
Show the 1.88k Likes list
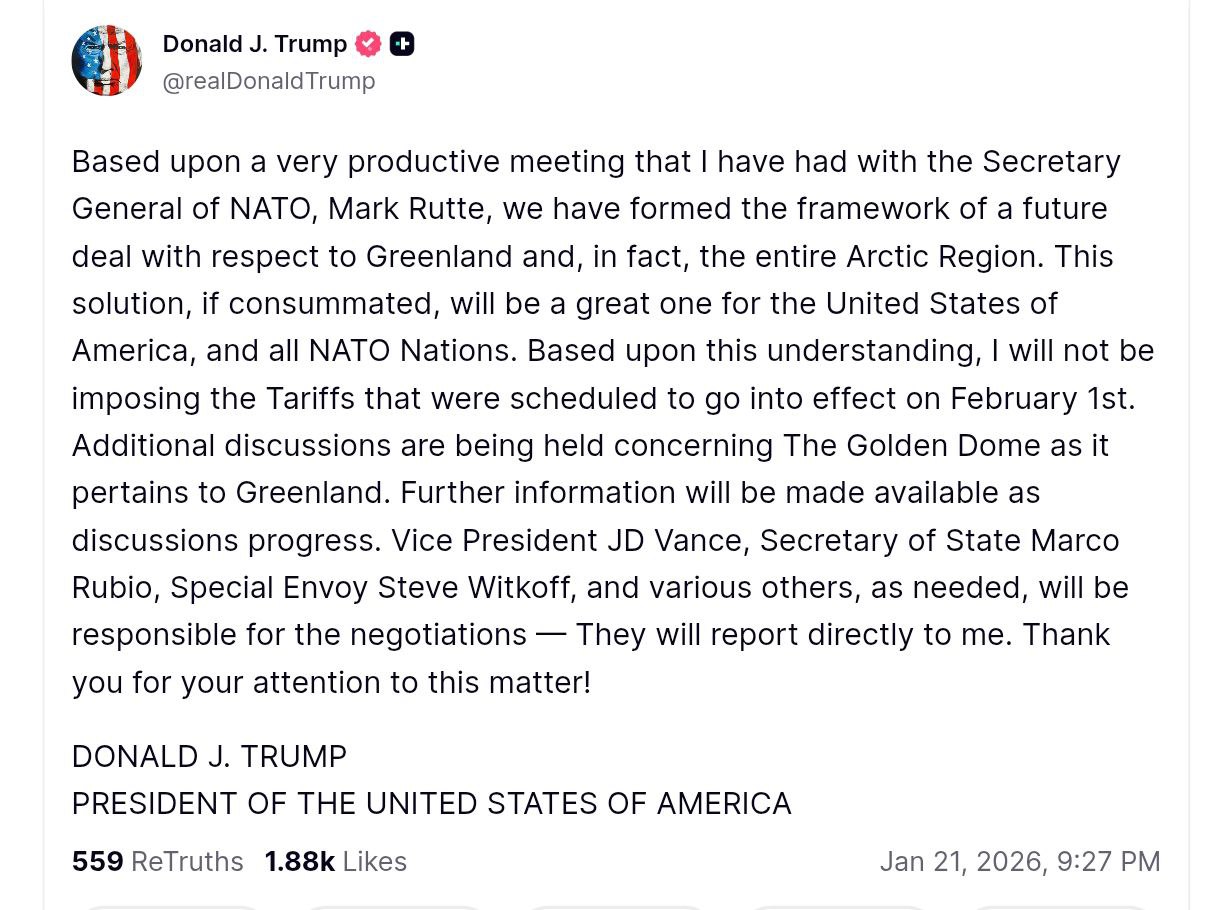click(x=335, y=861)
